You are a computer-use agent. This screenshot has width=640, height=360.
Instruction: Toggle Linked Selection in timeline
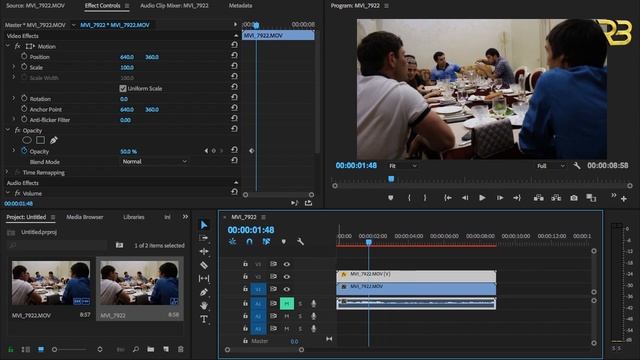(266, 242)
